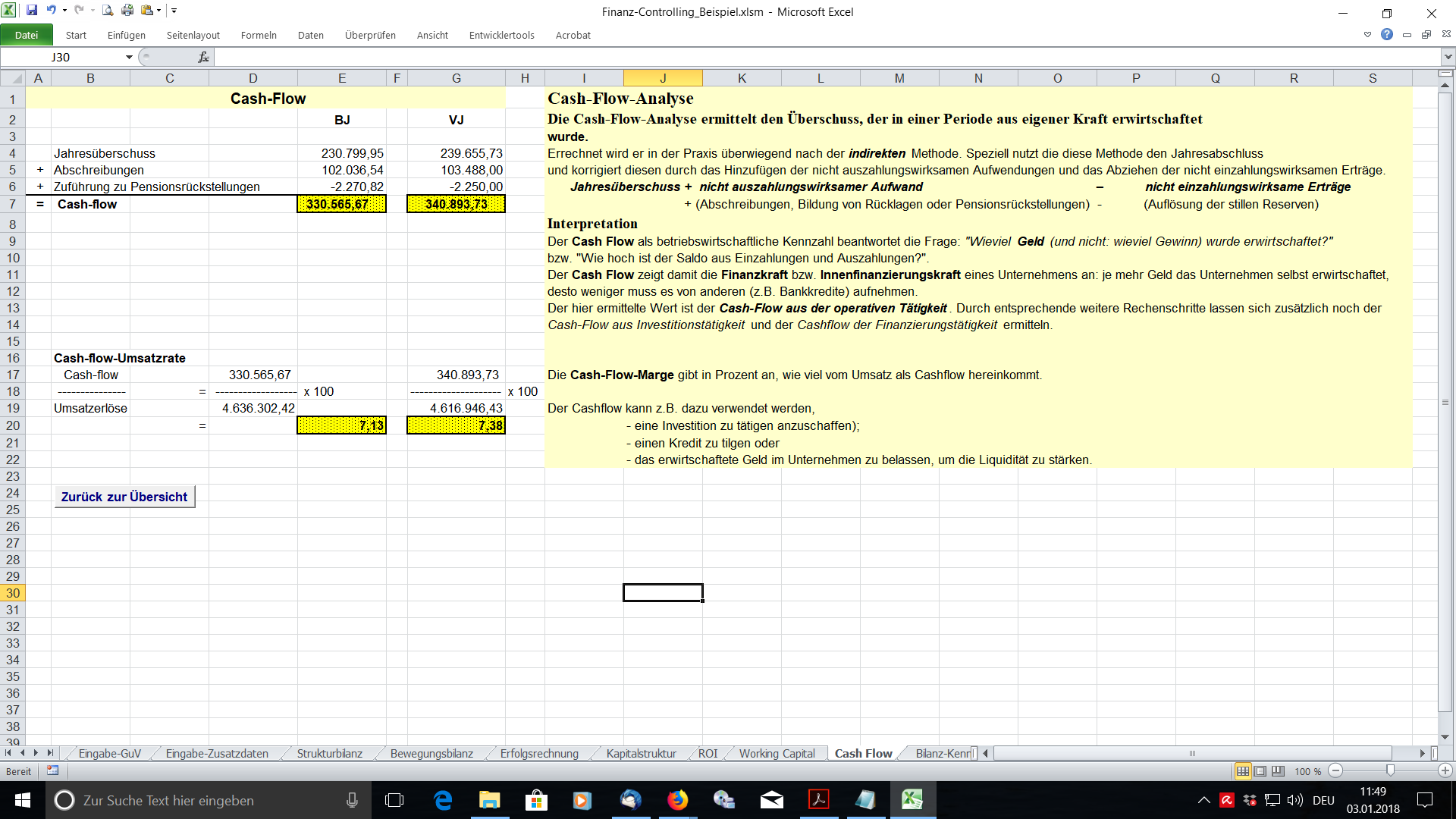
Task: Click the Undo arrow icon
Action: pos(52,11)
